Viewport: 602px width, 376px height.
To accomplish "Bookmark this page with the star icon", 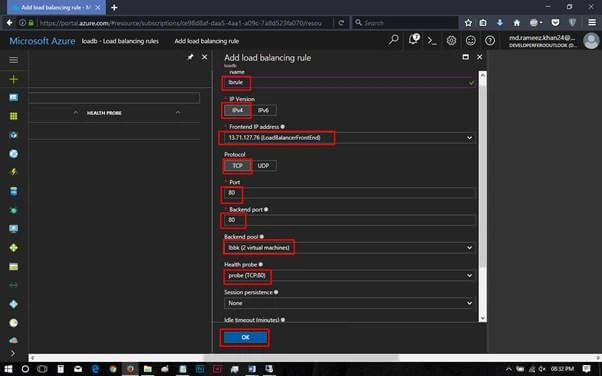I will pos(468,23).
